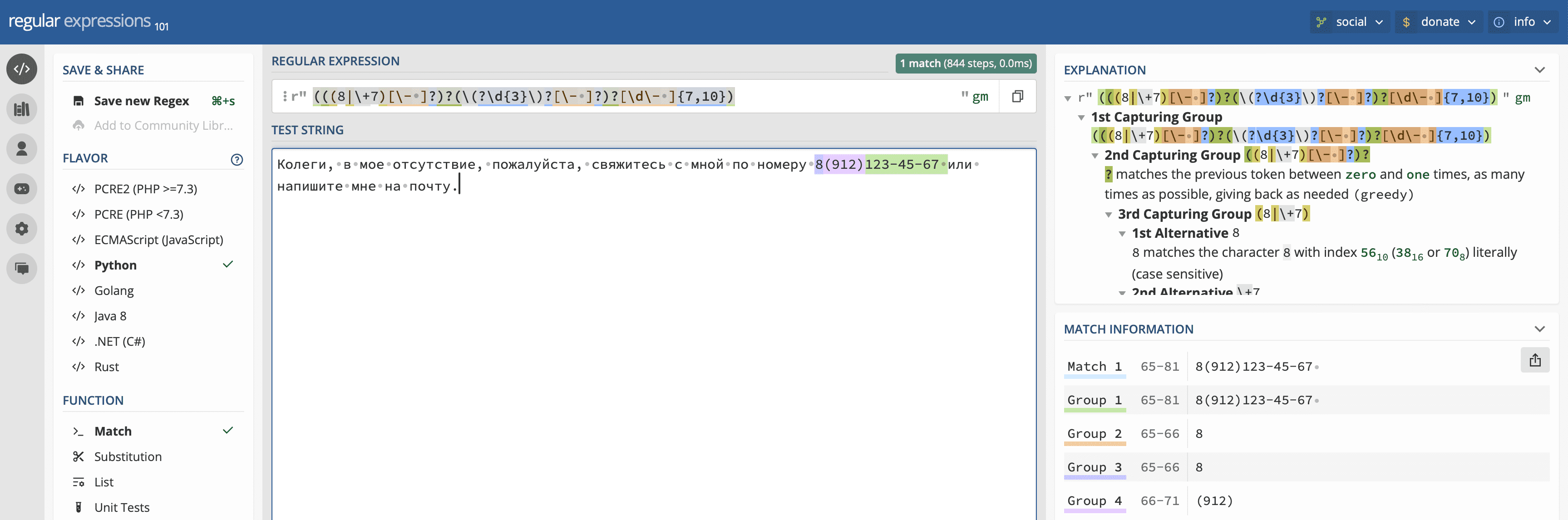
Task: Copy regex to clipboard icon
Action: pos(1017,96)
